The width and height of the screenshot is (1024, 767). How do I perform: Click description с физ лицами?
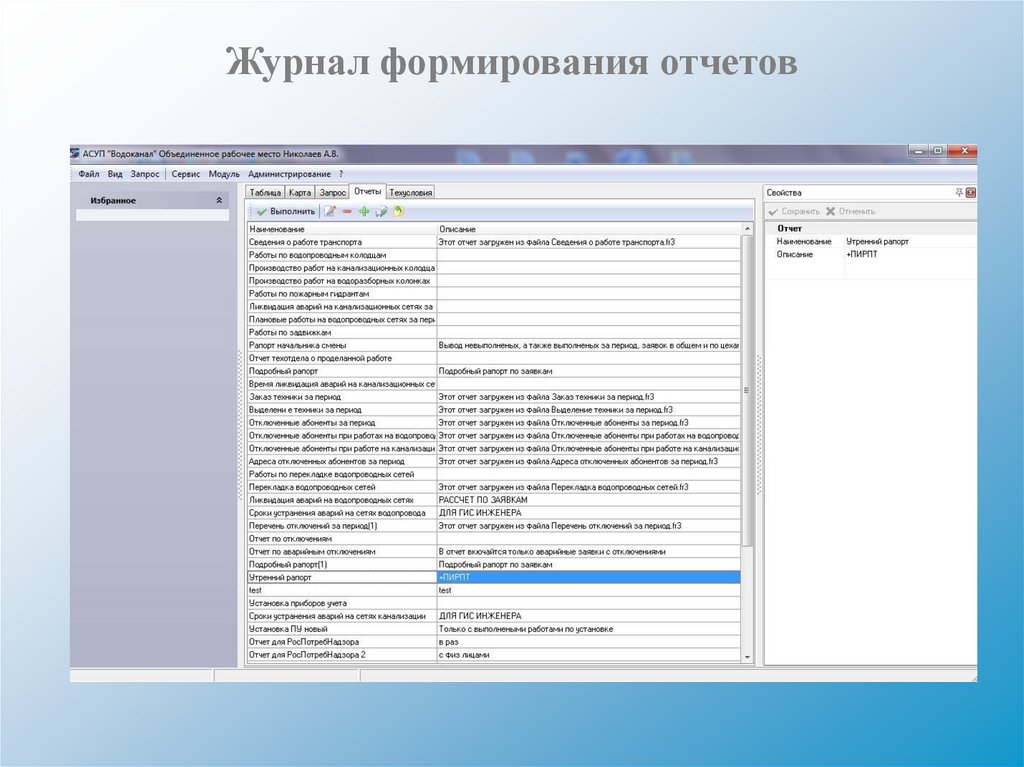click(x=588, y=655)
